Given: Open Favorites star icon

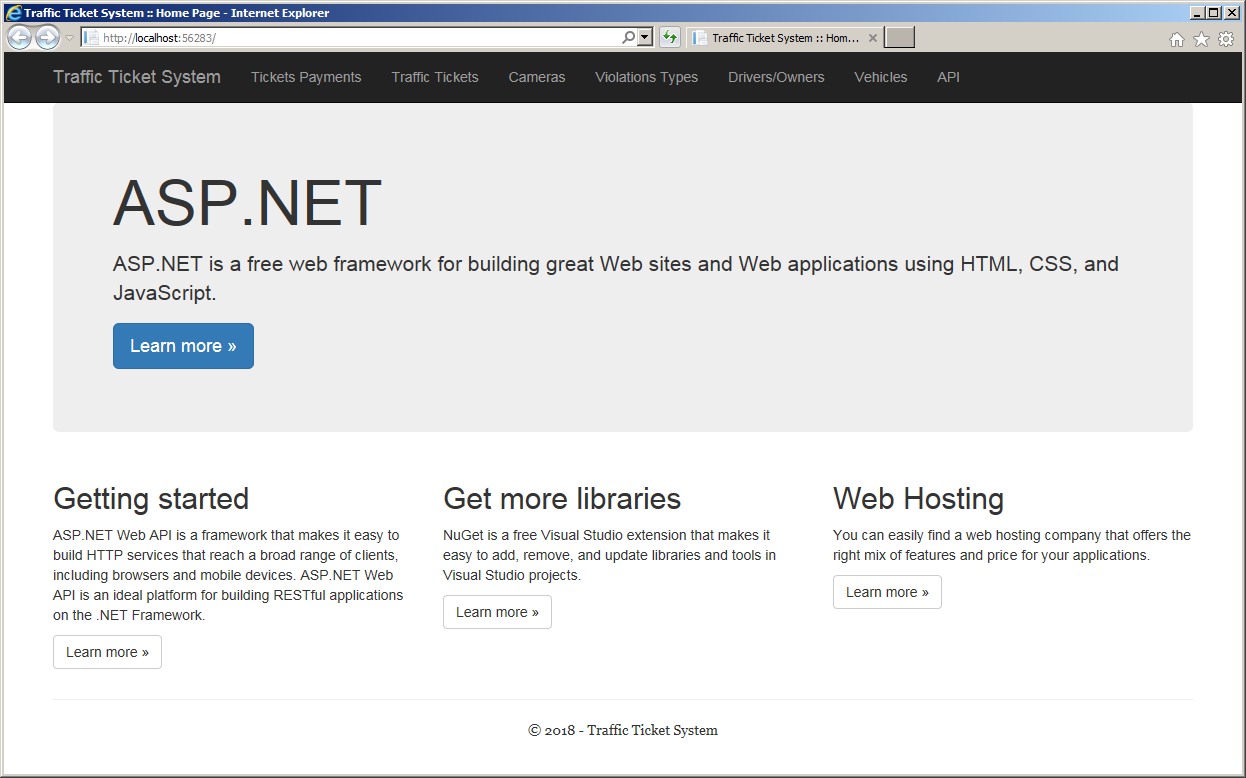Looking at the screenshot, I should pos(1201,39).
